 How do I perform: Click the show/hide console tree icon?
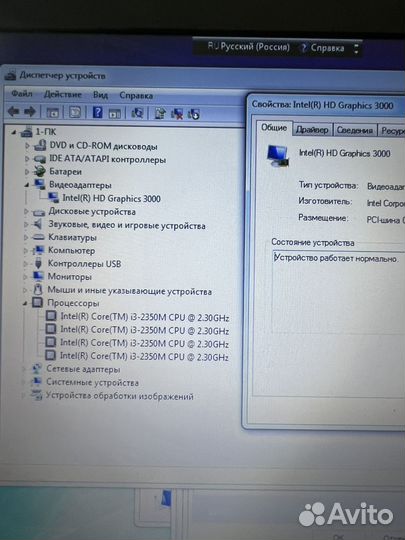coord(53,112)
